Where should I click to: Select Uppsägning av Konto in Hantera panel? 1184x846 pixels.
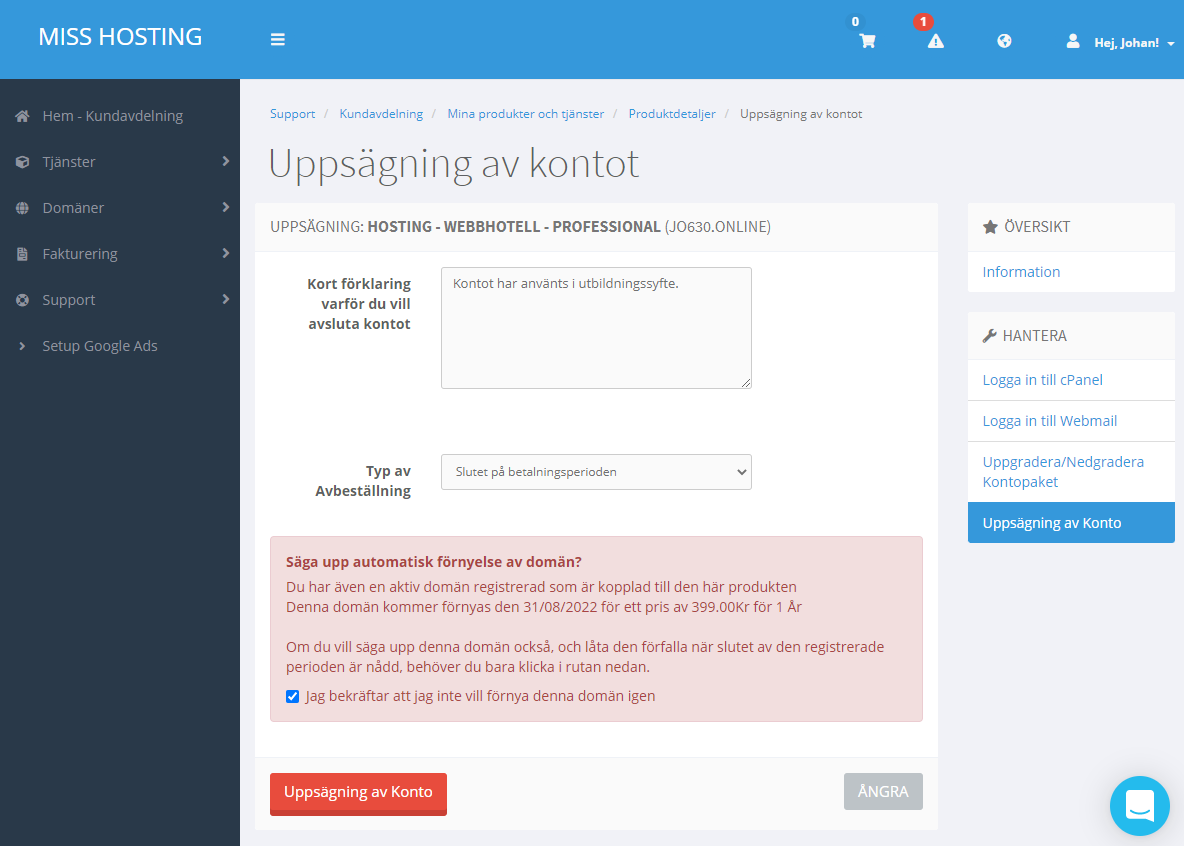(1071, 523)
